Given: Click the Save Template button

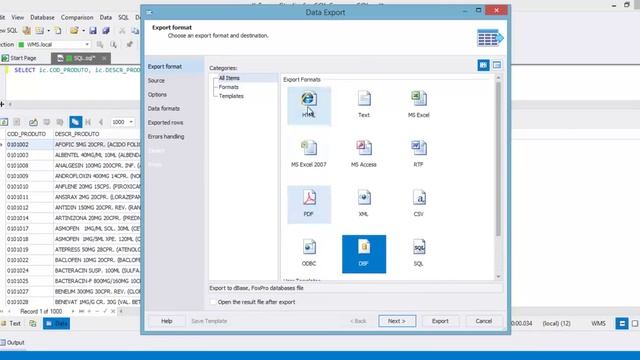Looking at the screenshot, I should point(209,321).
